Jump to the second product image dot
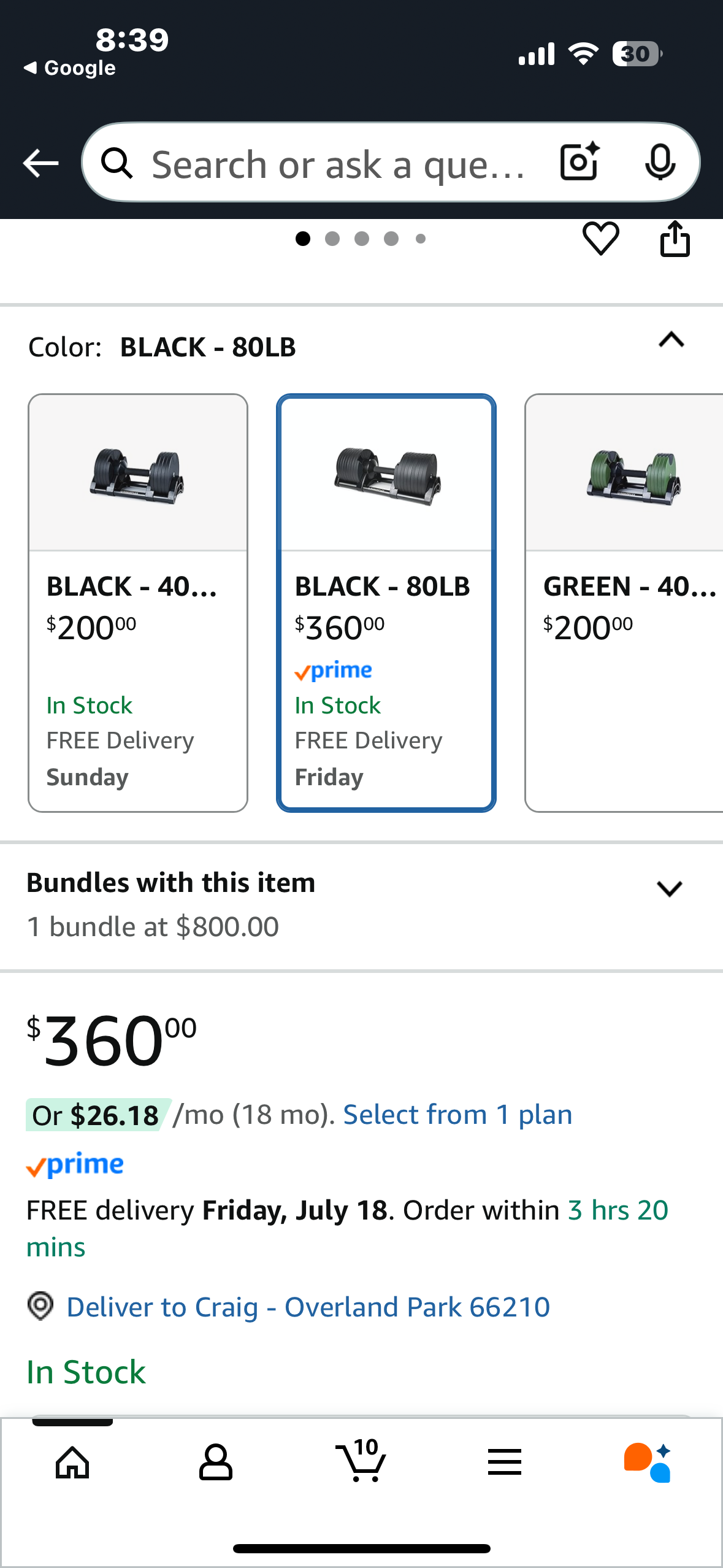Screen dimensions: 723x1568 click(x=332, y=239)
